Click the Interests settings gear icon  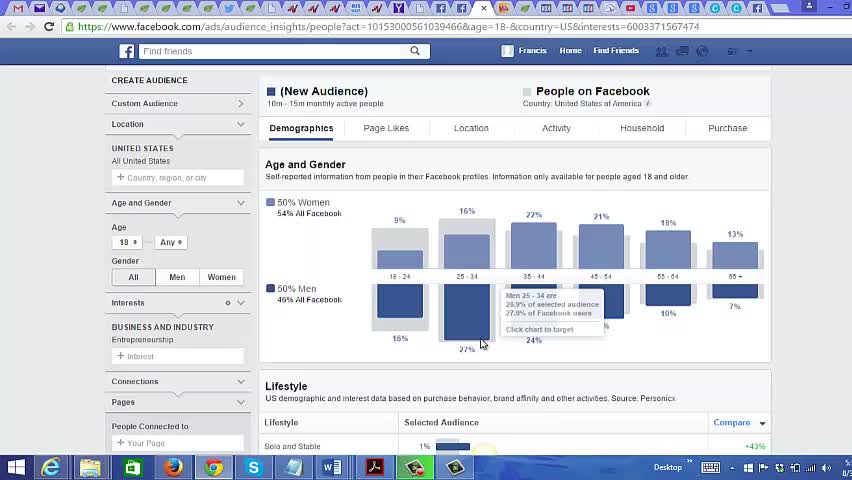tap(228, 303)
